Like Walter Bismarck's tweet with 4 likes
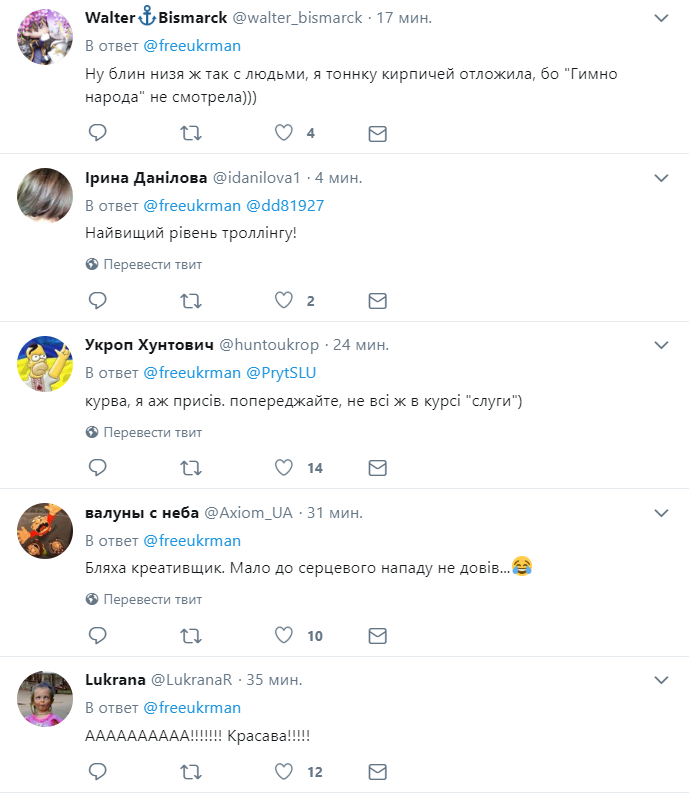The image size is (689, 795). (284, 133)
